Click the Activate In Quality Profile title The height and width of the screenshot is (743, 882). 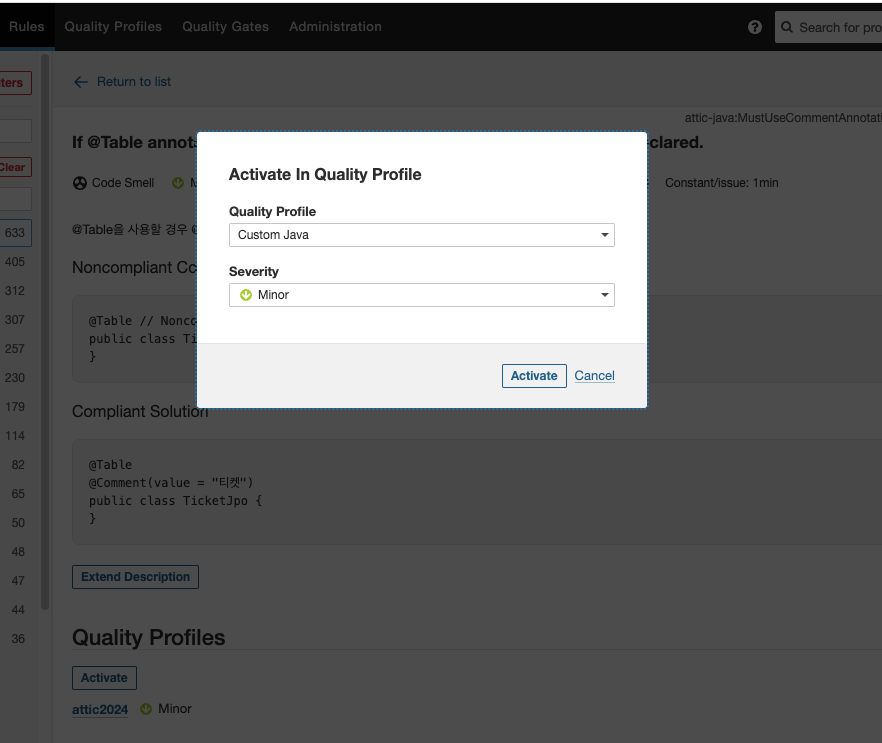coord(325,175)
